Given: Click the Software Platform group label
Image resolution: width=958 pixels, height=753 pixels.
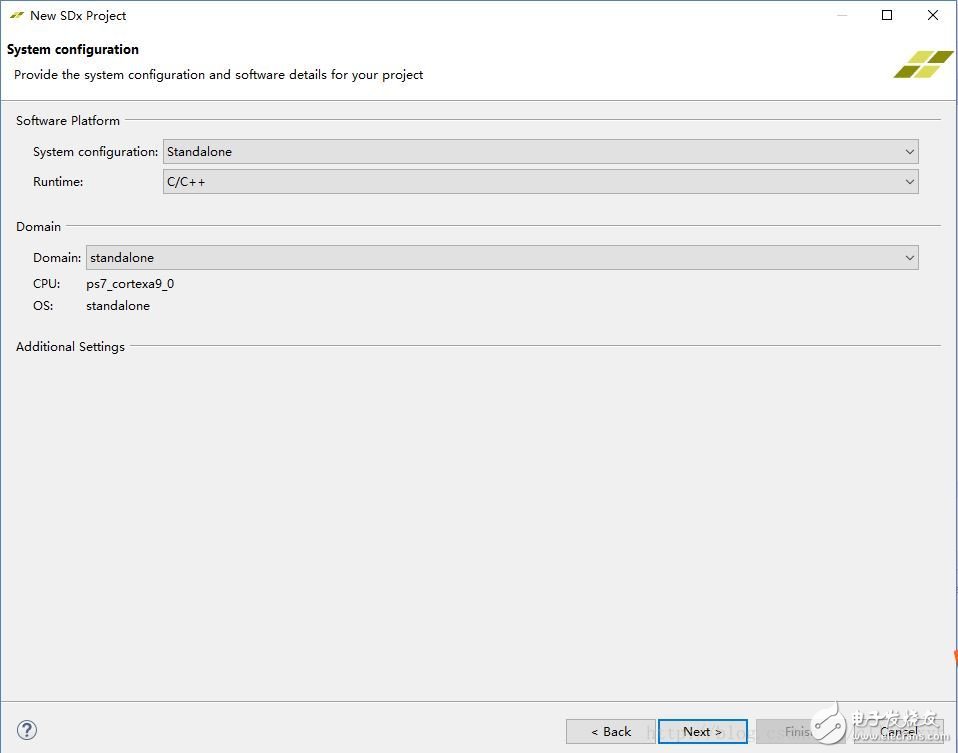Looking at the screenshot, I should point(68,121).
